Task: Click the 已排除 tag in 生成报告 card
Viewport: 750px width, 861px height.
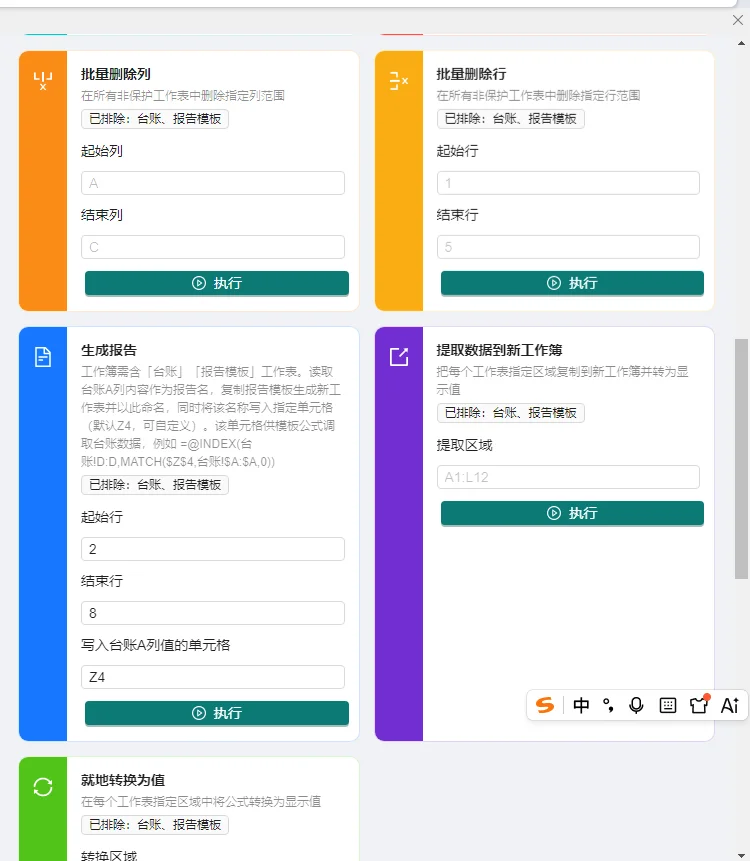Action: coord(155,485)
